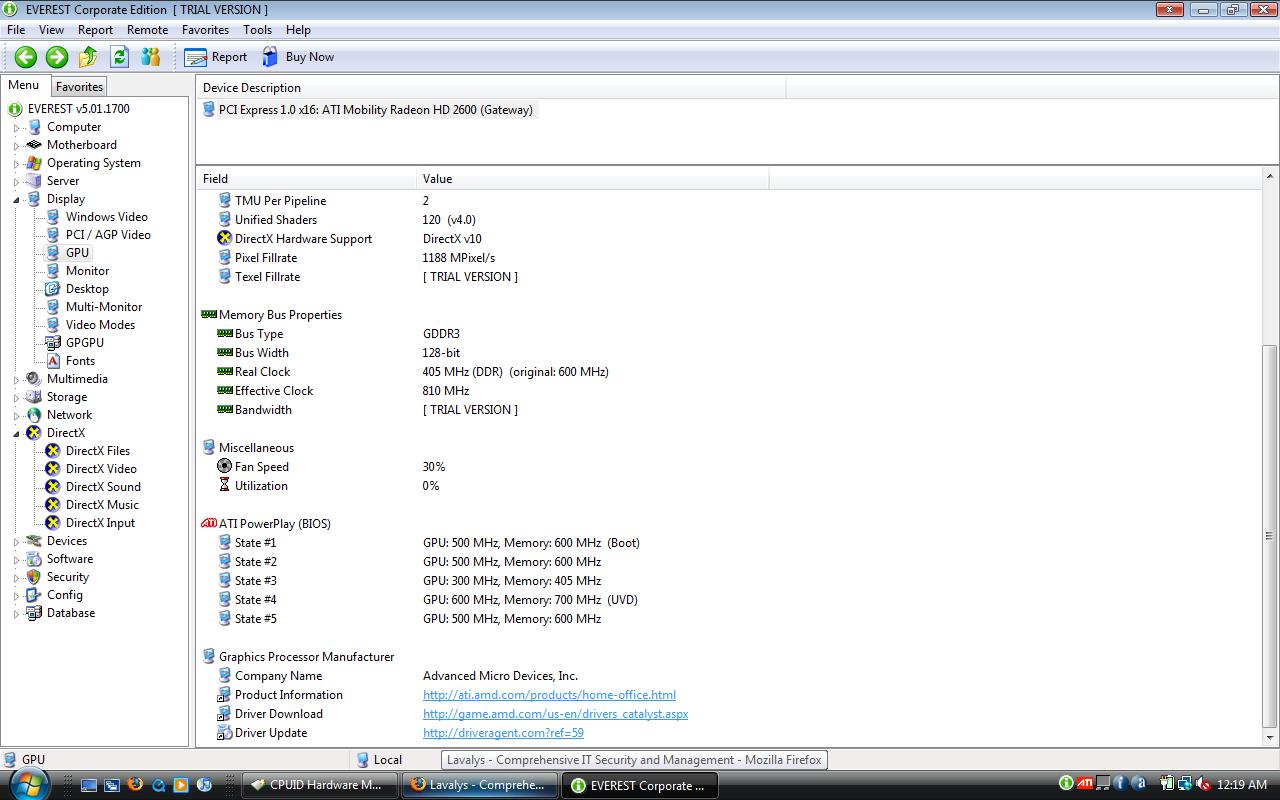Screen dimensions: 1280x800
Task: Launch Firefox from the Quick Launch bar
Action: [x=135, y=785]
